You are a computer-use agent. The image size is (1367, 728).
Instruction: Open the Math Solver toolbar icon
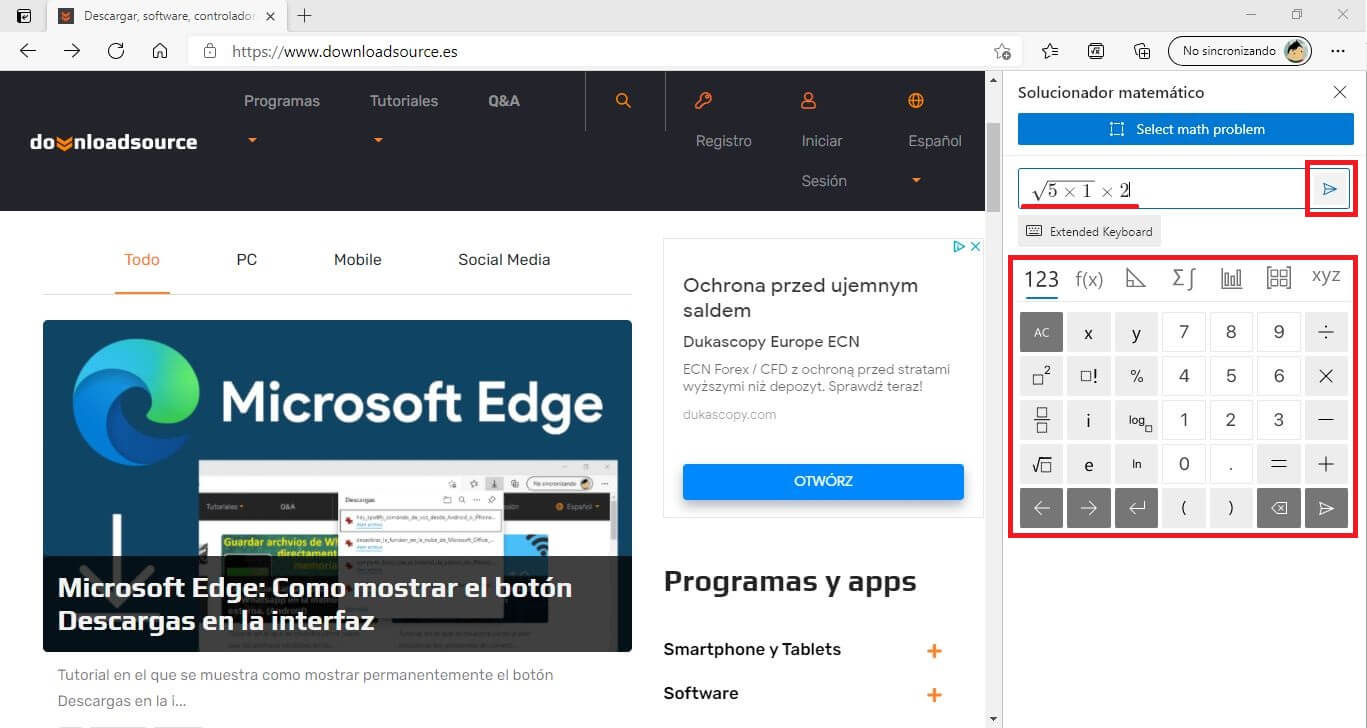(1096, 51)
